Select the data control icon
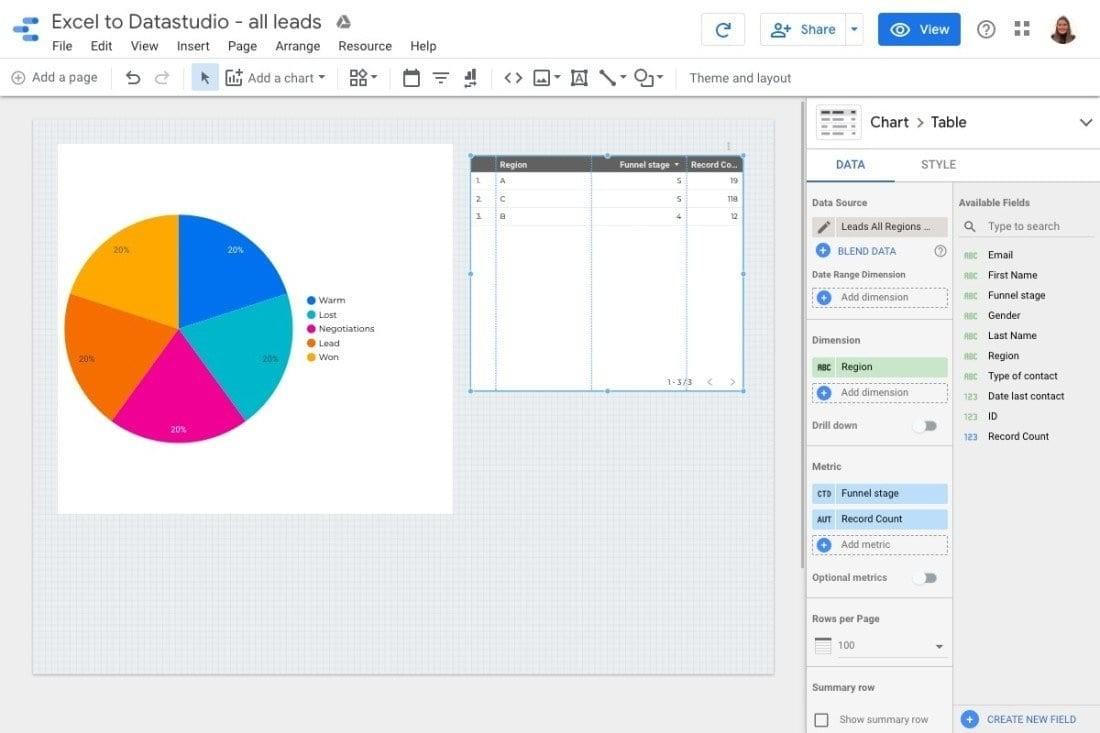This screenshot has height=733, width=1100. 470,77
